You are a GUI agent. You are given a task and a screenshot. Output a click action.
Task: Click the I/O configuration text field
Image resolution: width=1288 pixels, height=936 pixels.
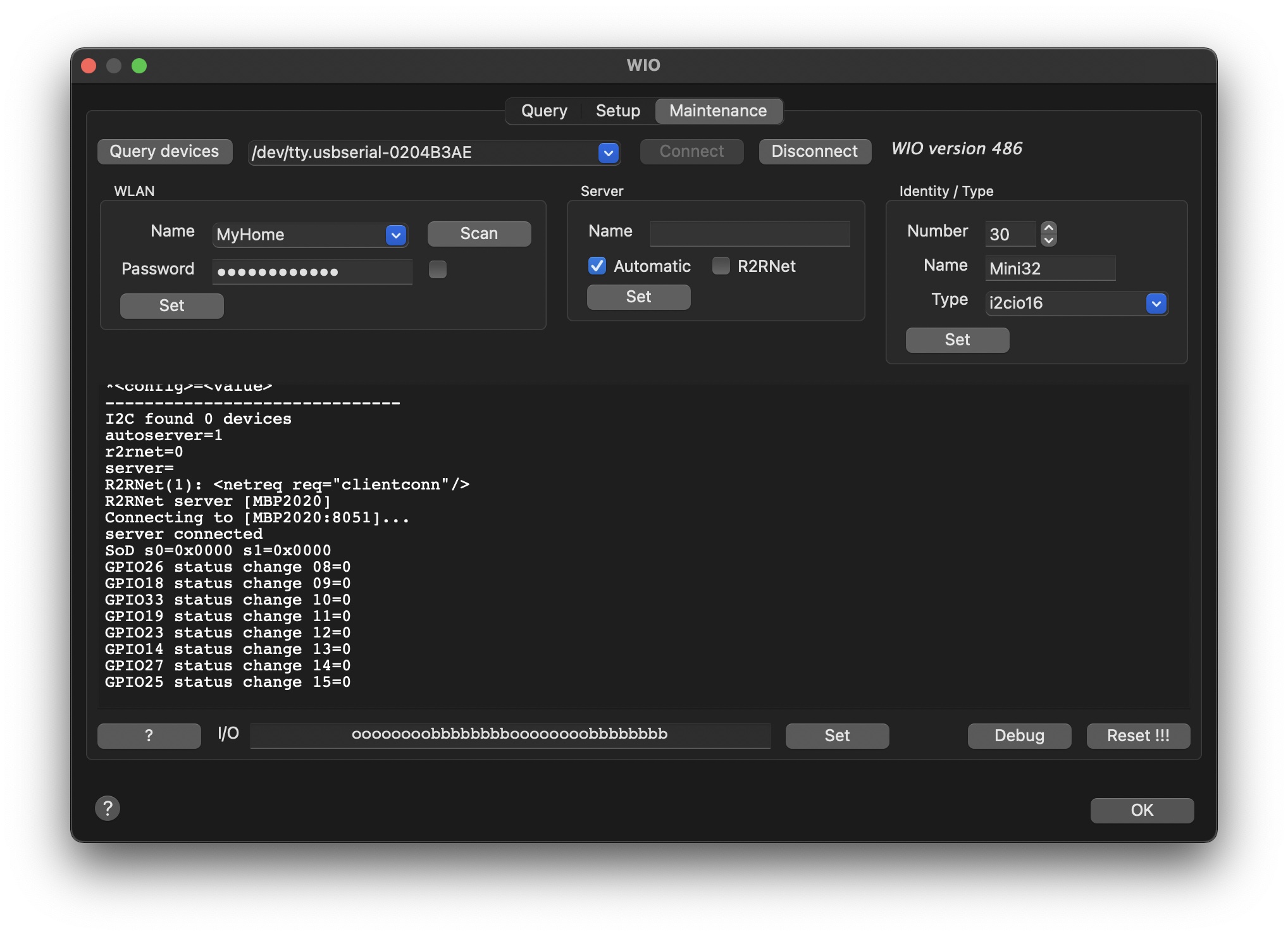[510, 735]
